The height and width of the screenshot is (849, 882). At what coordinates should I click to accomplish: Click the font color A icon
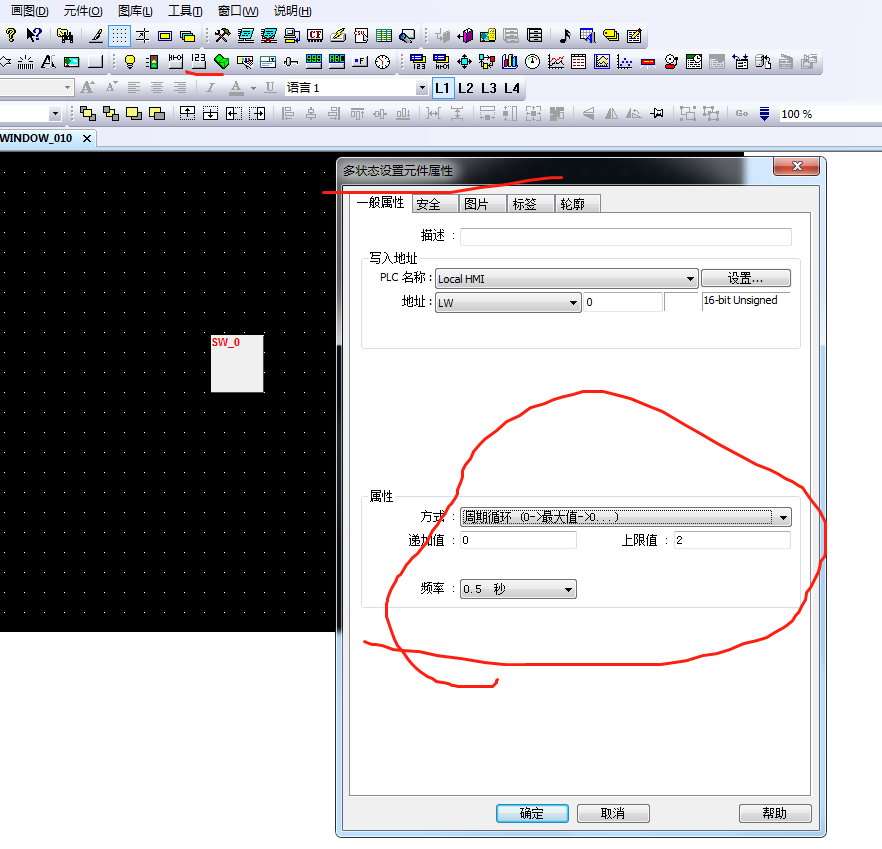pyautogui.click(x=236, y=88)
